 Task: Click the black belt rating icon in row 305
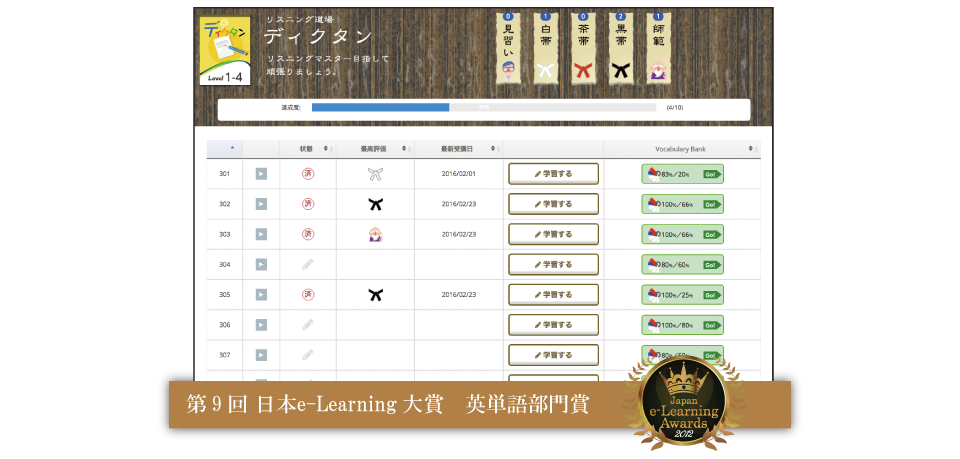coord(376,294)
